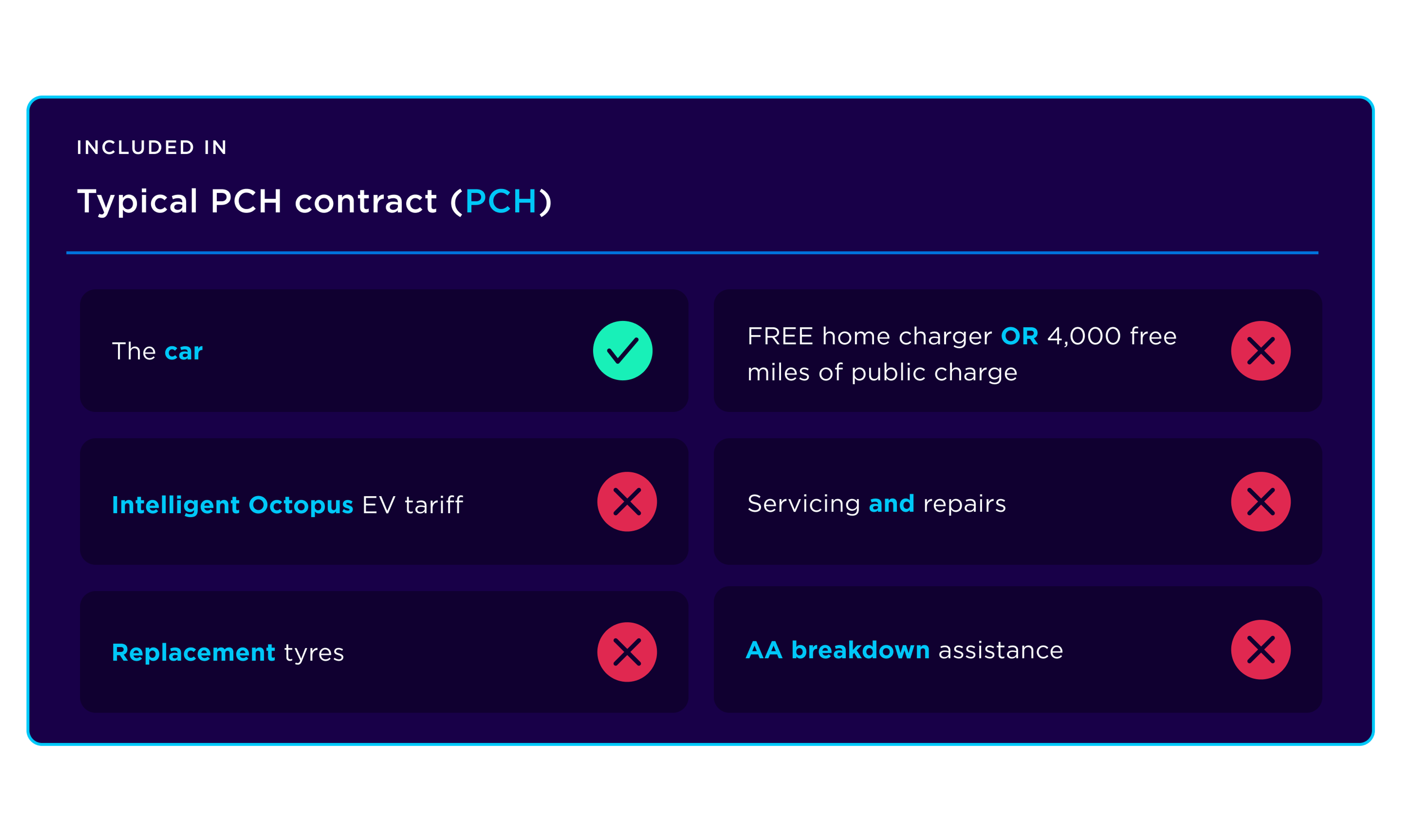This screenshot has width=1402, height=840.
Task: Click the red cross beside Intelligent Octopus tariff
Action: 627,502
